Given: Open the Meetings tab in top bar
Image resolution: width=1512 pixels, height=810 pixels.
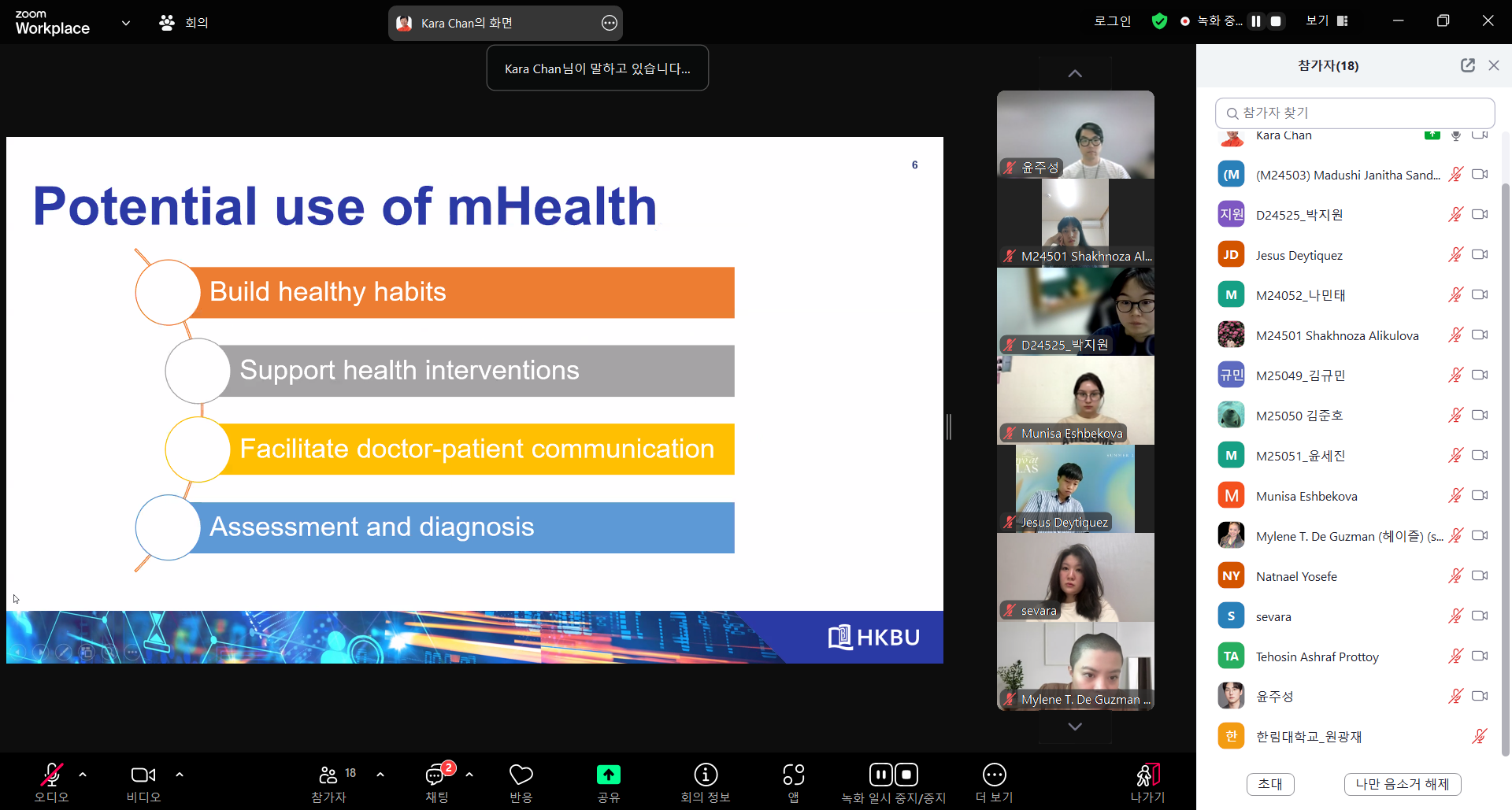Looking at the screenshot, I should coord(184,23).
